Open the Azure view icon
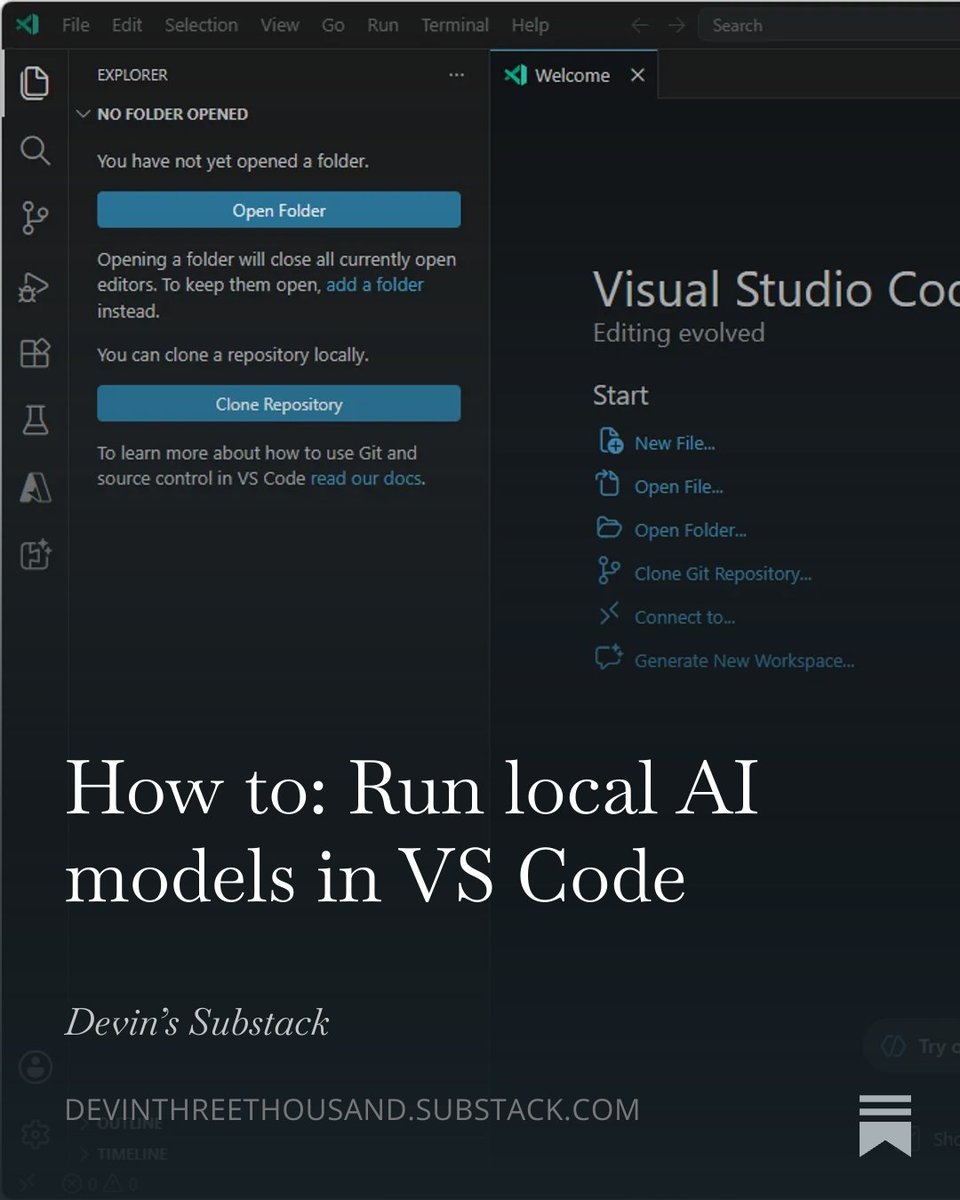 tap(34, 488)
